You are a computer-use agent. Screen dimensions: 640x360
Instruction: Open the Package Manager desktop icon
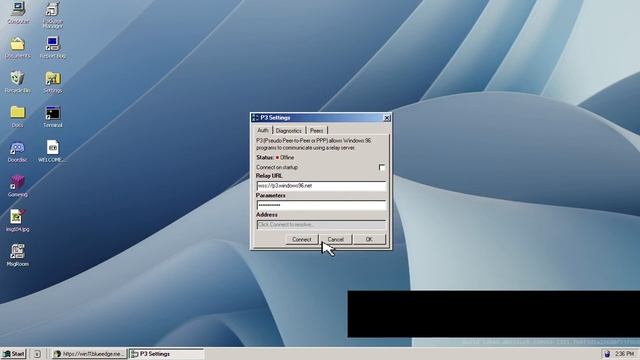pos(53,15)
